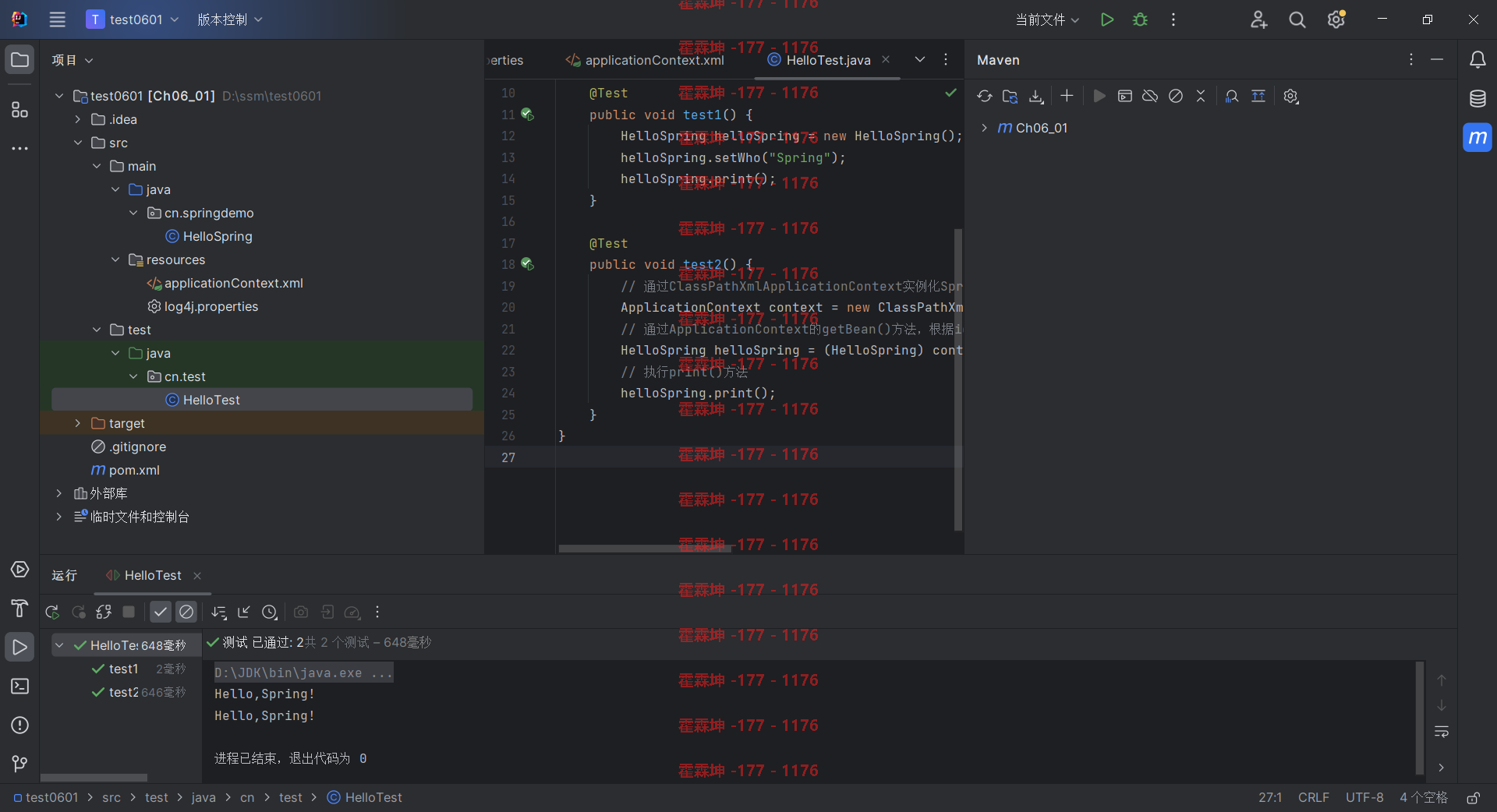
Task: Show the hidden editor tabs dropdown
Action: click(920, 59)
